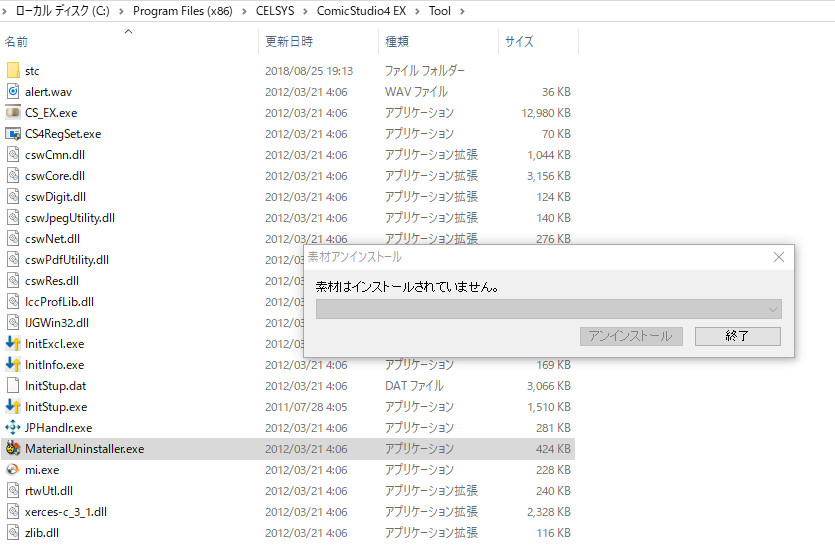Viewport: 835px width, 550px height.
Task: Click the Tool breadcrumb segment
Action: click(439, 11)
